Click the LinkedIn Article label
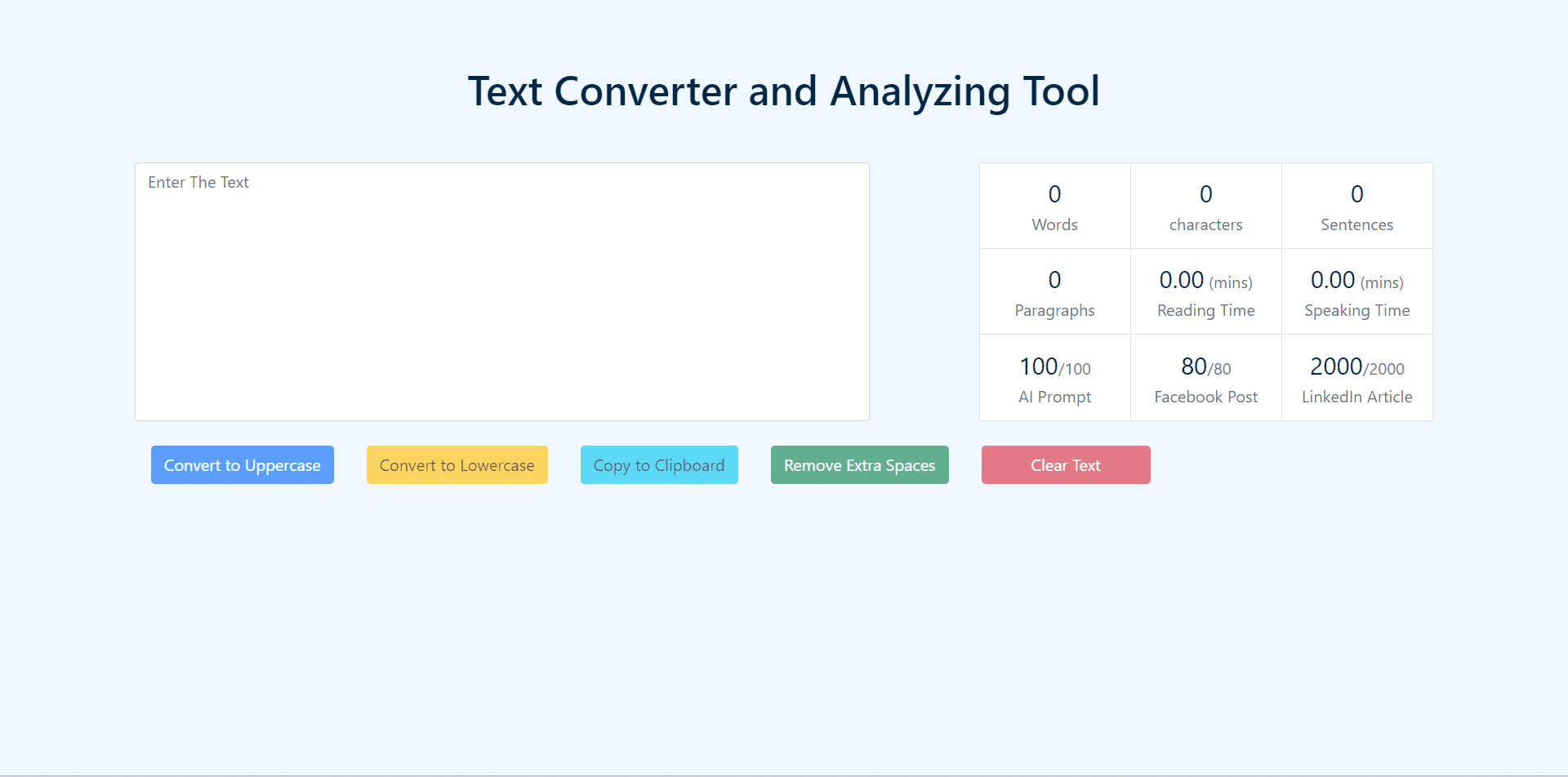The width and height of the screenshot is (1568, 777). tap(1356, 397)
